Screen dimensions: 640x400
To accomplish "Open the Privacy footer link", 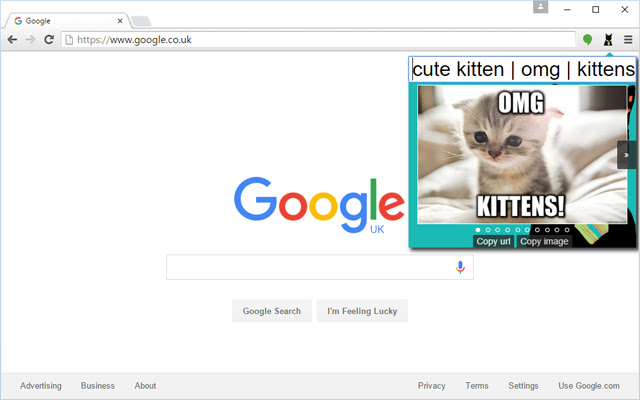I will point(431,386).
